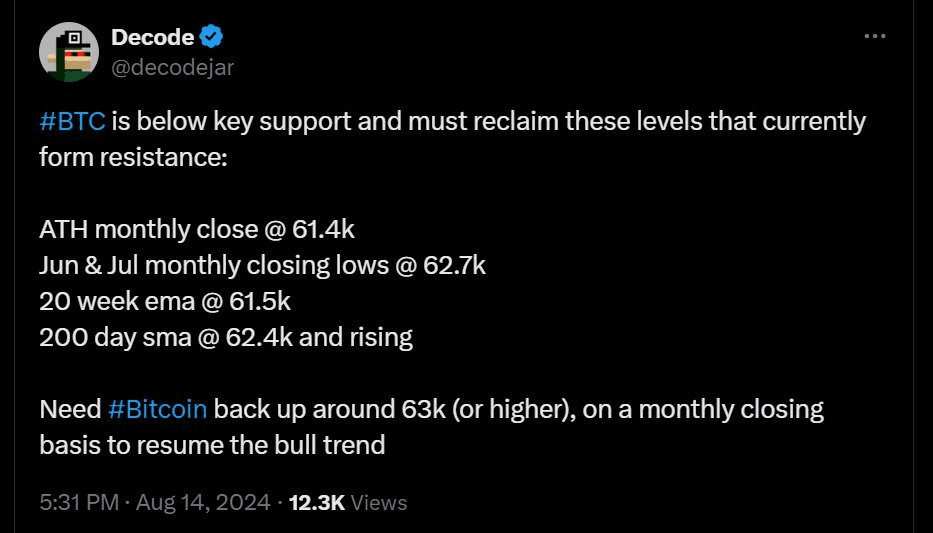Click the on a monthly closing text
This screenshot has width=933, height=533.
(x=703, y=410)
